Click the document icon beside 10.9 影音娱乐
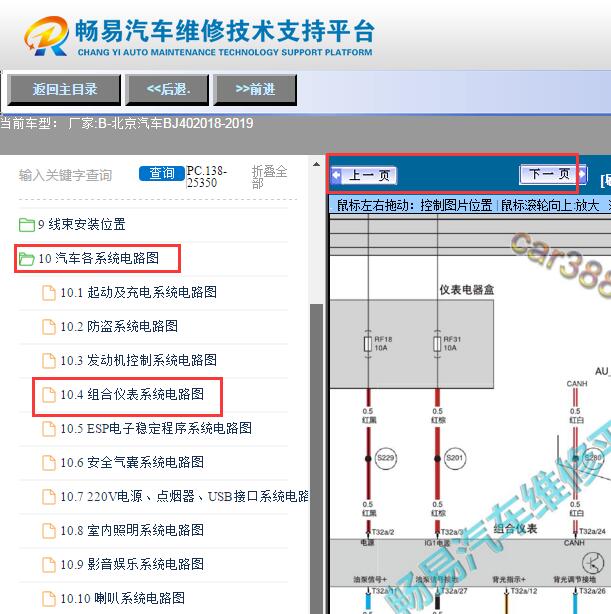The height and width of the screenshot is (614, 611). point(49,565)
